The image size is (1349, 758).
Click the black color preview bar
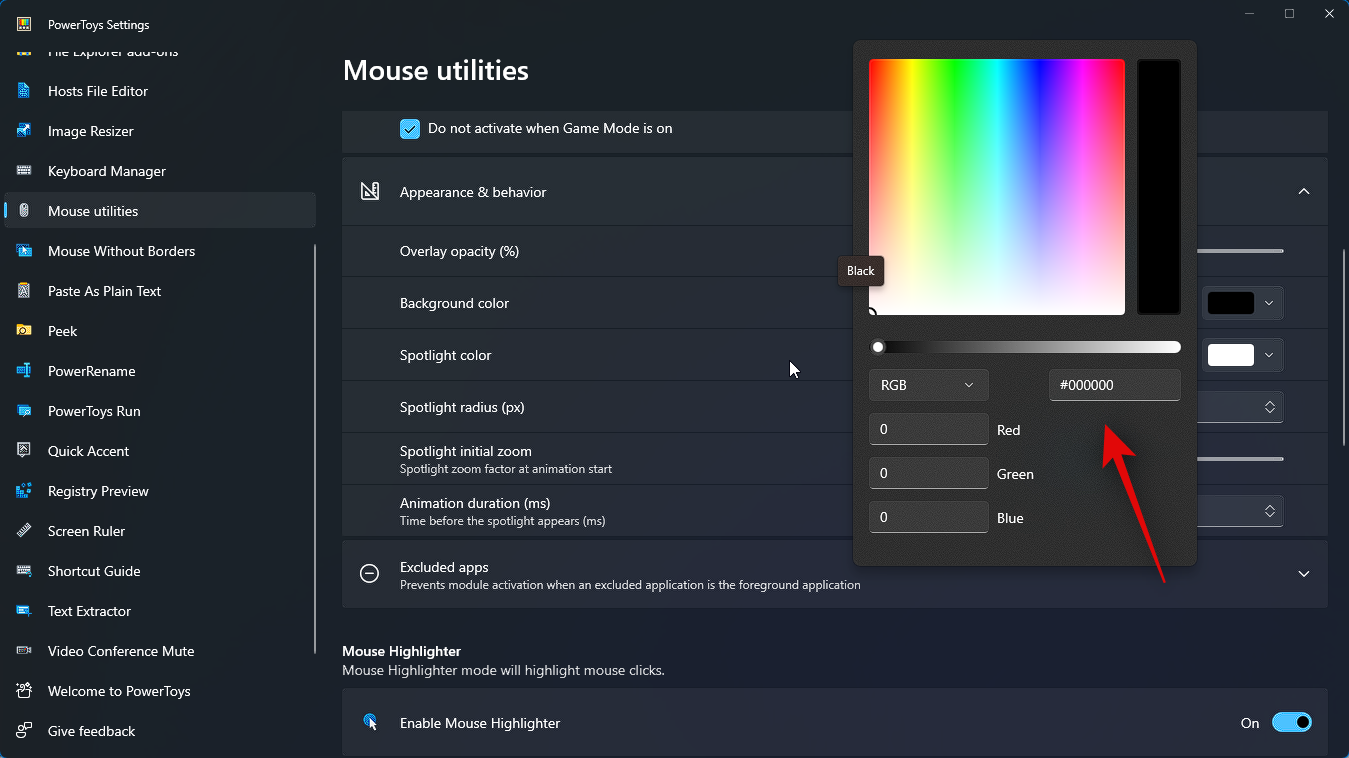click(1159, 187)
